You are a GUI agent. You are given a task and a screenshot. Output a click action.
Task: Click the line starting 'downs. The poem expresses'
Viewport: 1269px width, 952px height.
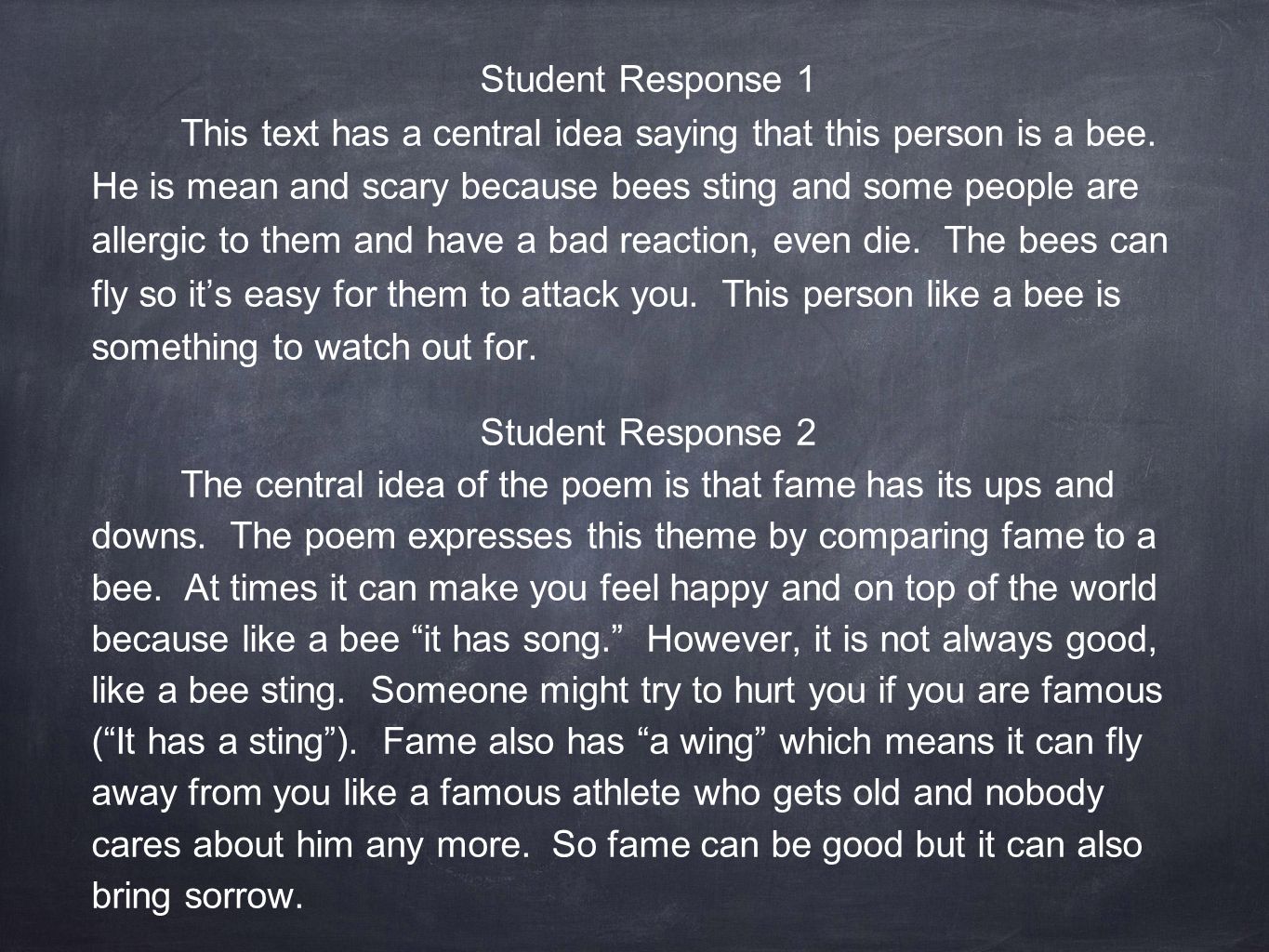(624, 539)
